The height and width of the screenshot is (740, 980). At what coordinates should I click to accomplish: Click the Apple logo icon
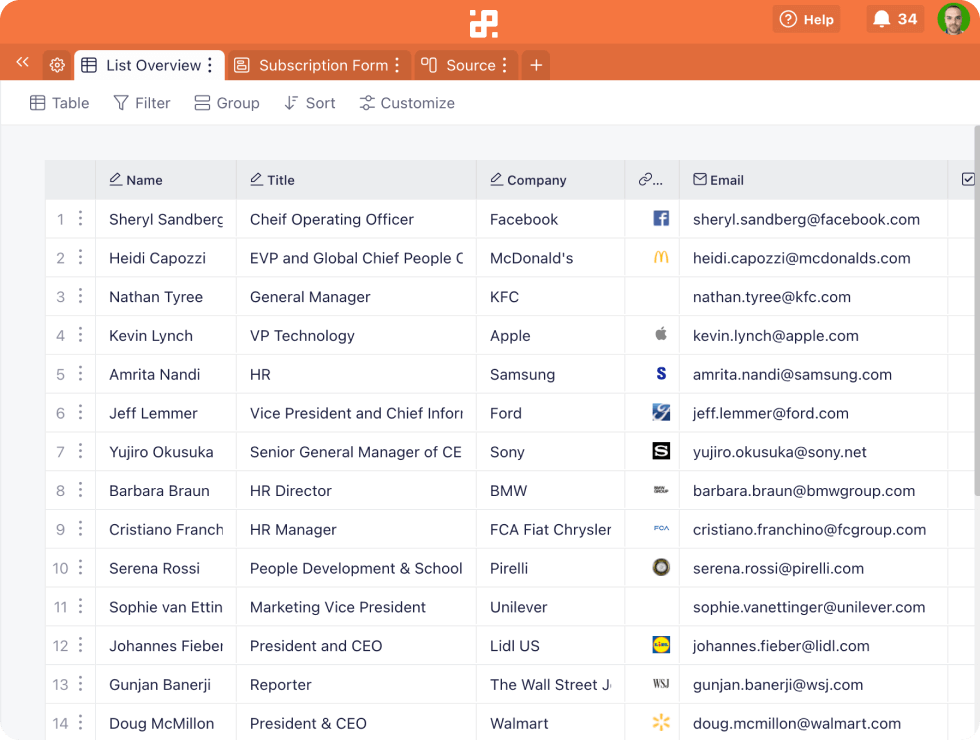[661, 334]
